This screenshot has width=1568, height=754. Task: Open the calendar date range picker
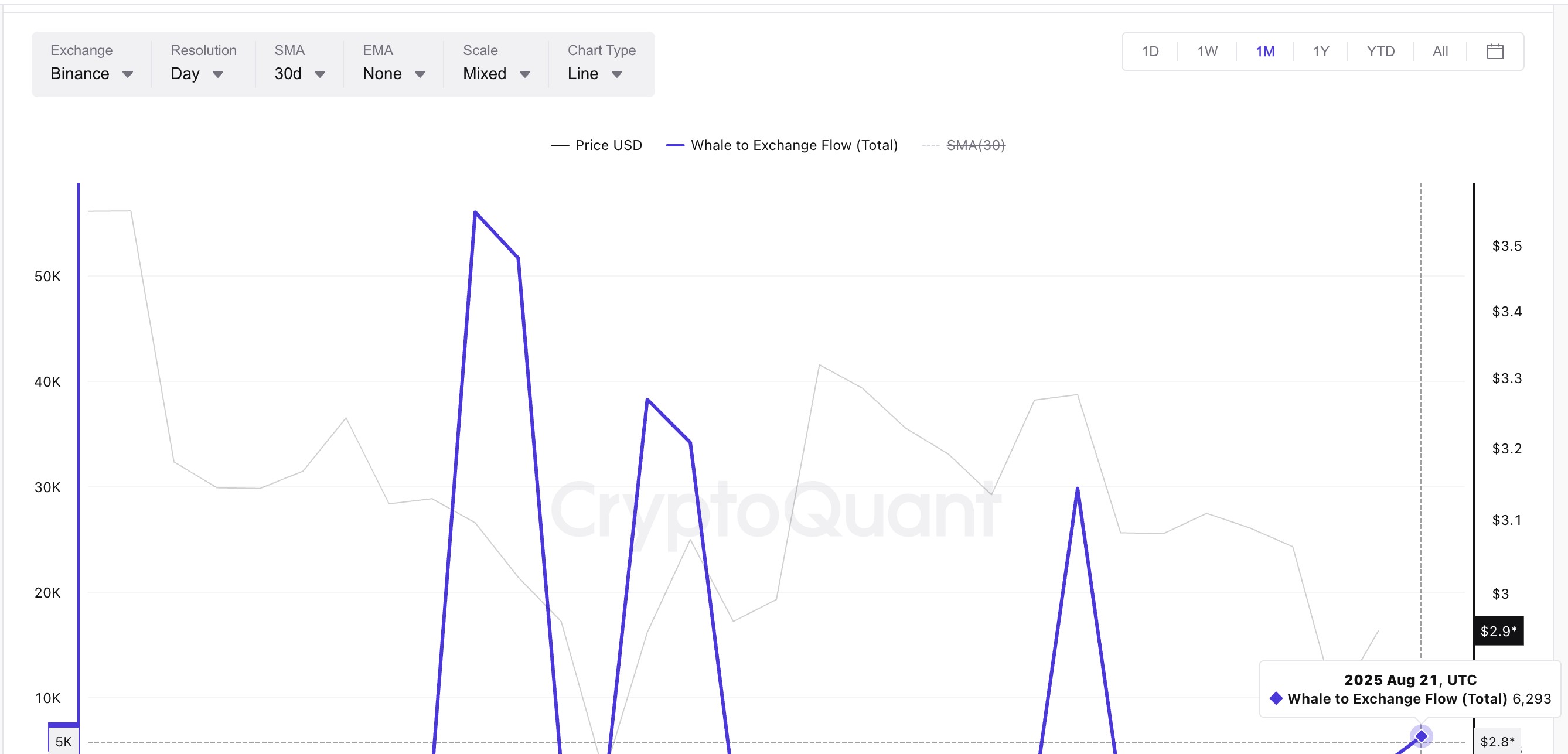(1495, 52)
